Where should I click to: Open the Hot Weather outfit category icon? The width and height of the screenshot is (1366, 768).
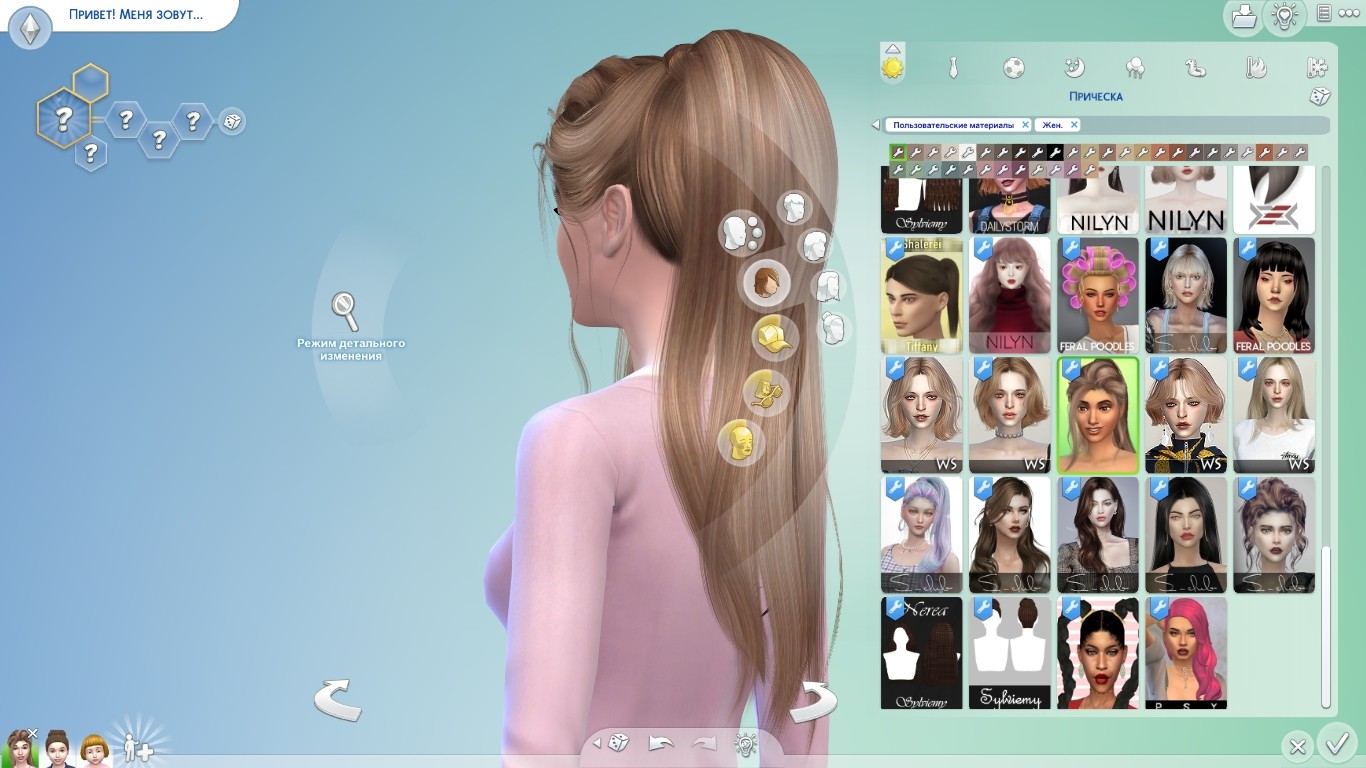(1256, 68)
